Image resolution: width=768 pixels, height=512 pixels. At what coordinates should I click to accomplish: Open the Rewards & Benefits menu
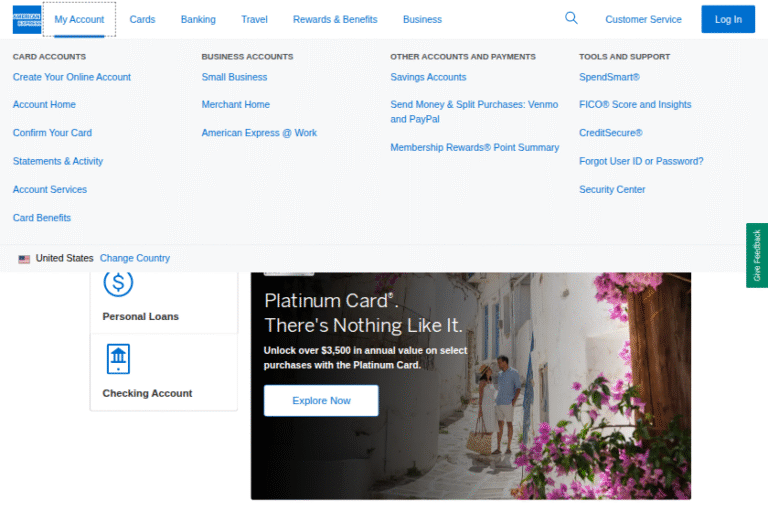[335, 19]
